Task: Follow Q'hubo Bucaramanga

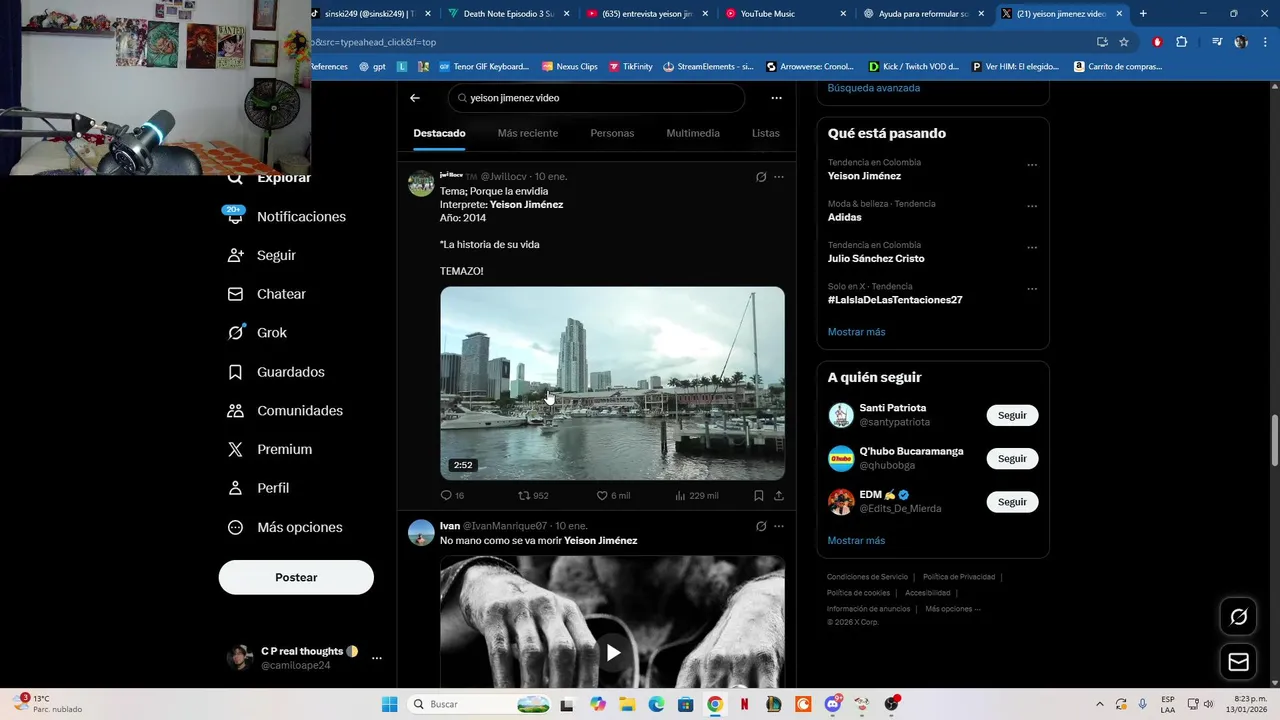Action: [x=1012, y=458]
